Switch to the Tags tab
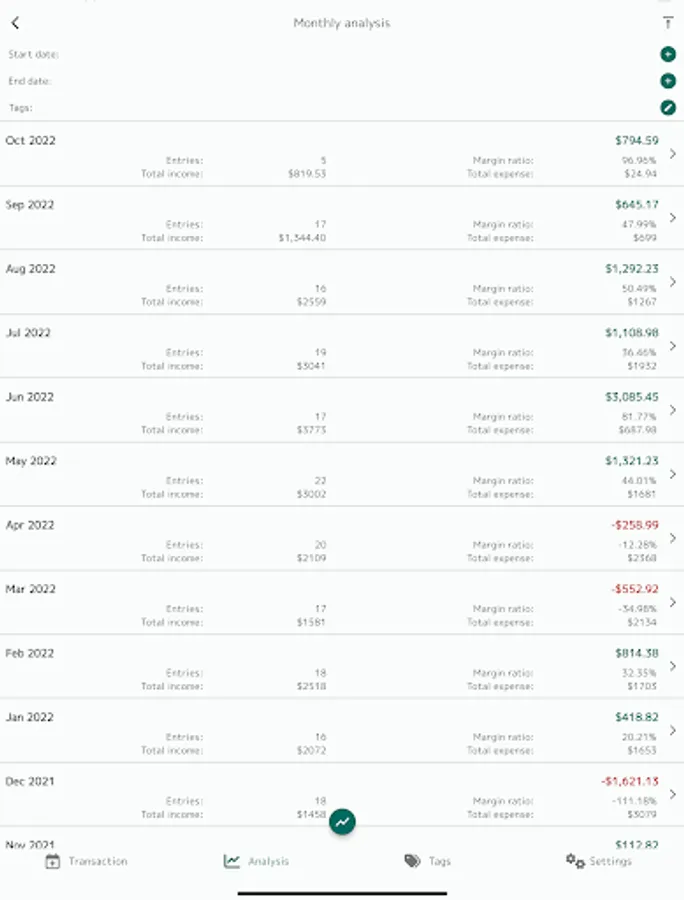The width and height of the screenshot is (684, 900). [x=427, y=861]
